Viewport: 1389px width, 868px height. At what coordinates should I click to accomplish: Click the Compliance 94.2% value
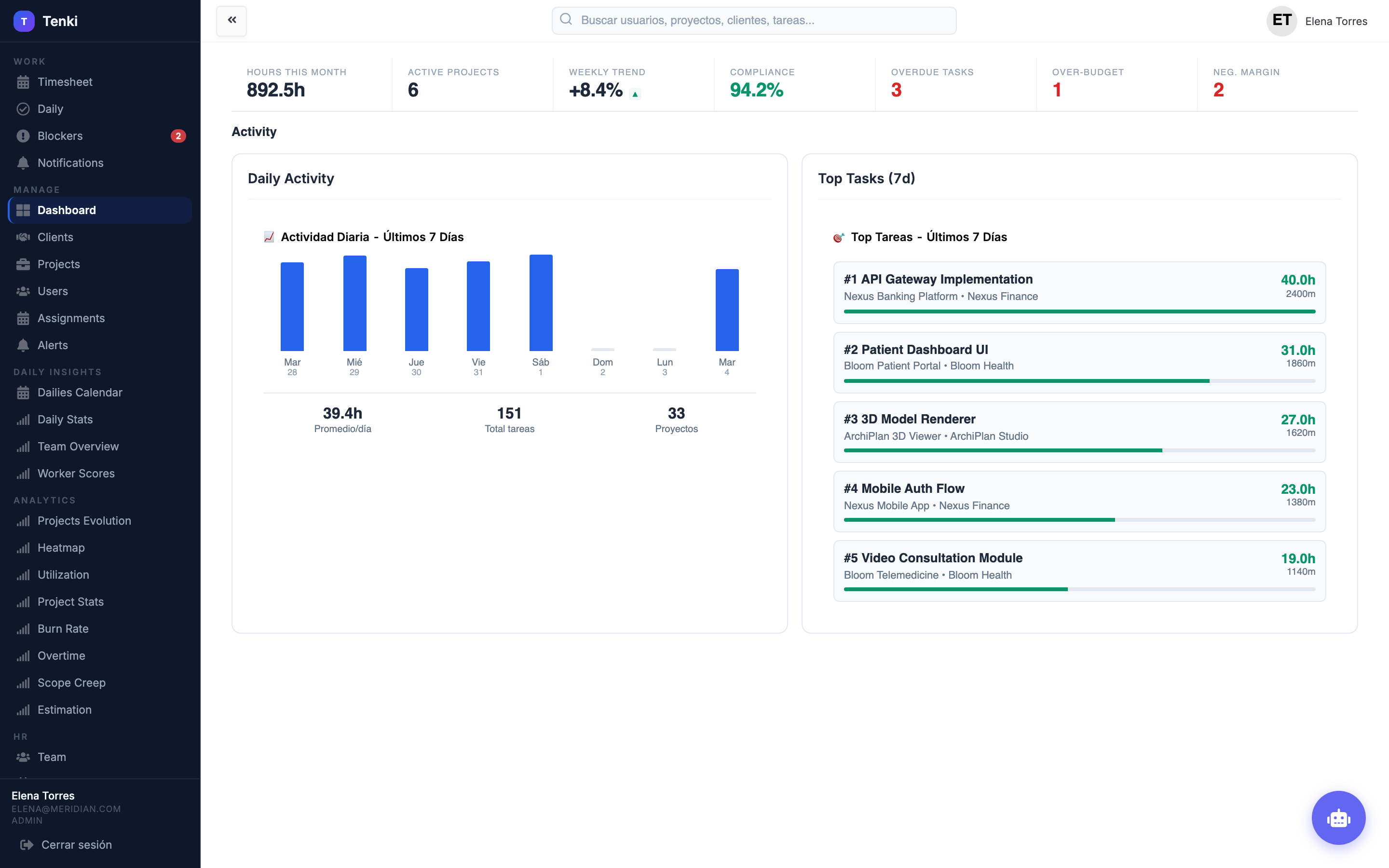pos(757,90)
